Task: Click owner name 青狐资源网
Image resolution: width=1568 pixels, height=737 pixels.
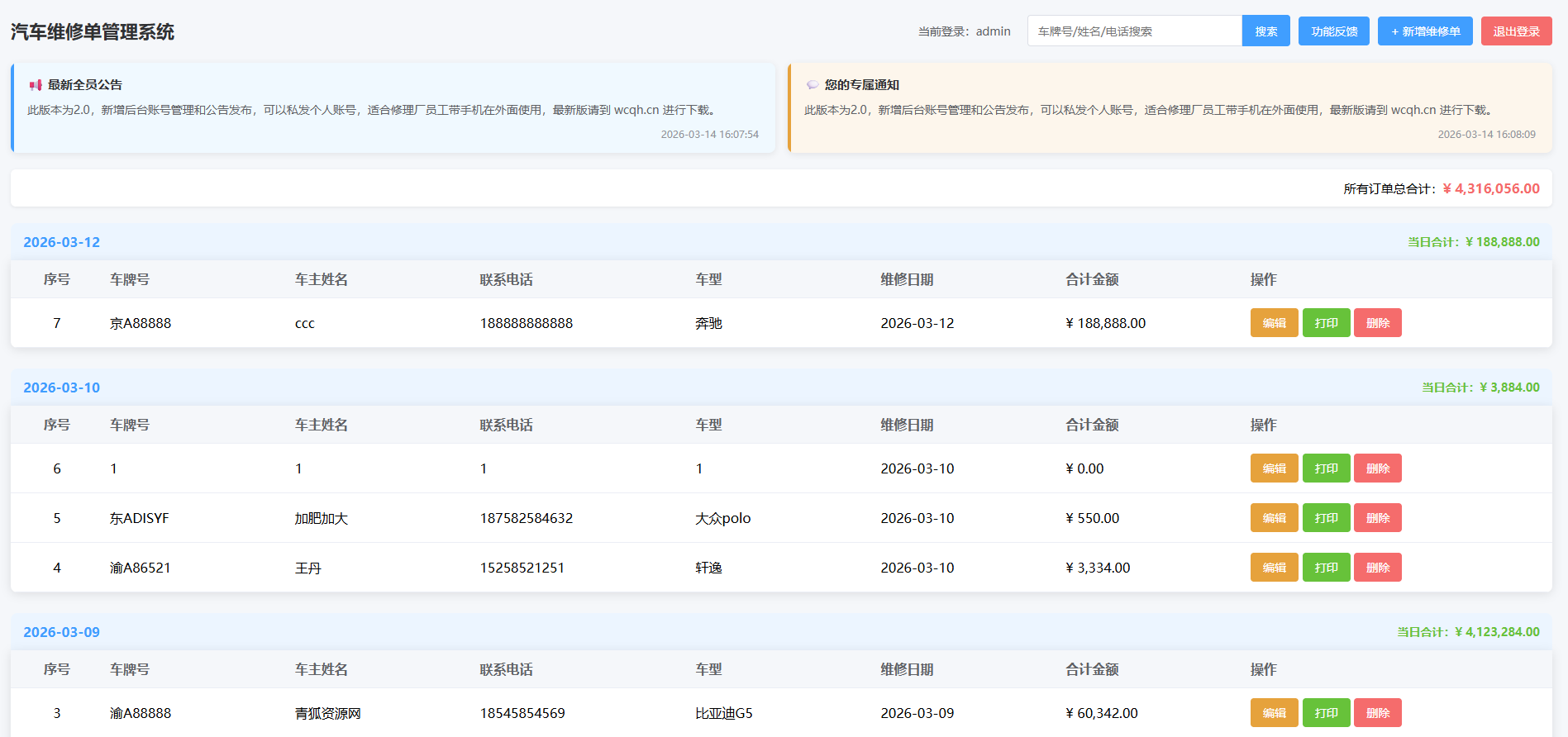Action: pyautogui.click(x=328, y=713)
